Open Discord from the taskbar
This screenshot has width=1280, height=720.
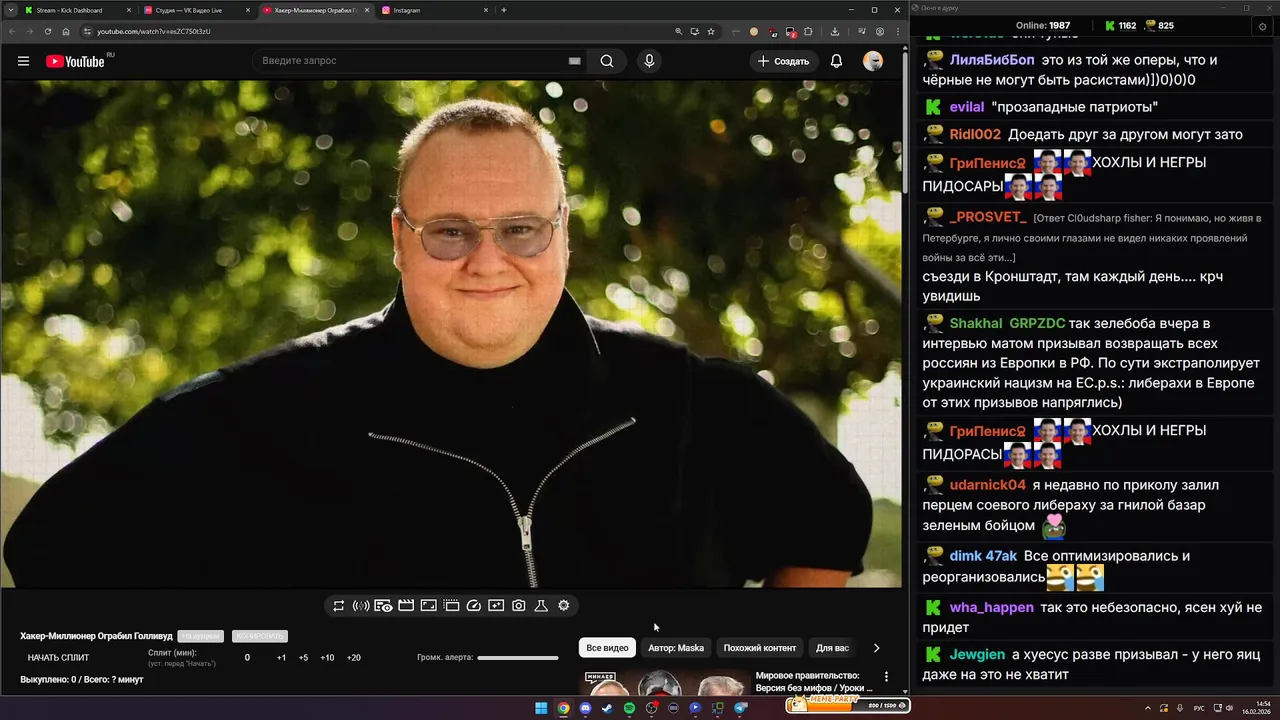point(585,708)
